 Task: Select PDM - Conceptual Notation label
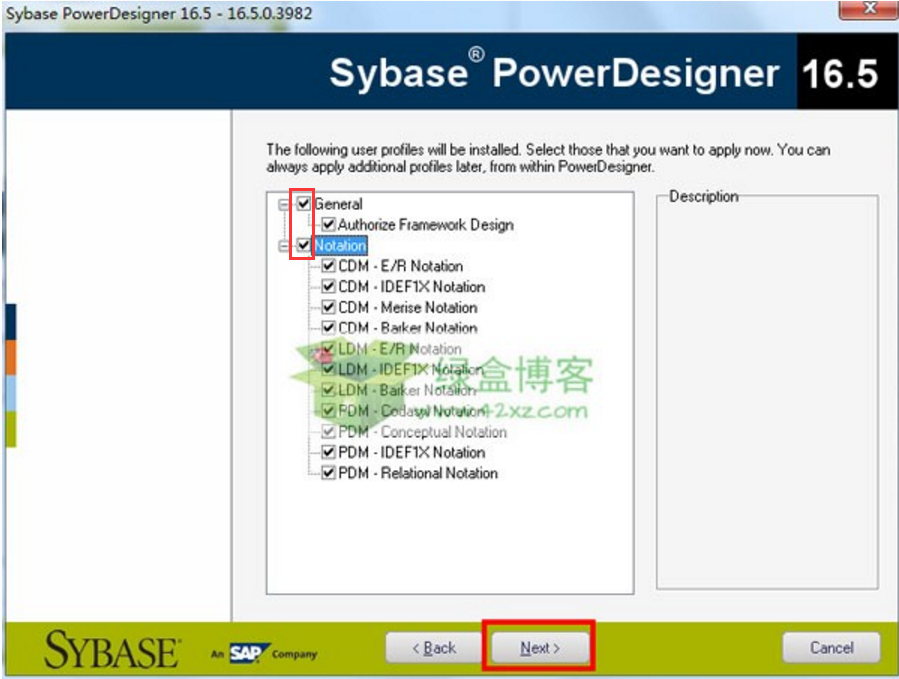click(423, 432)
